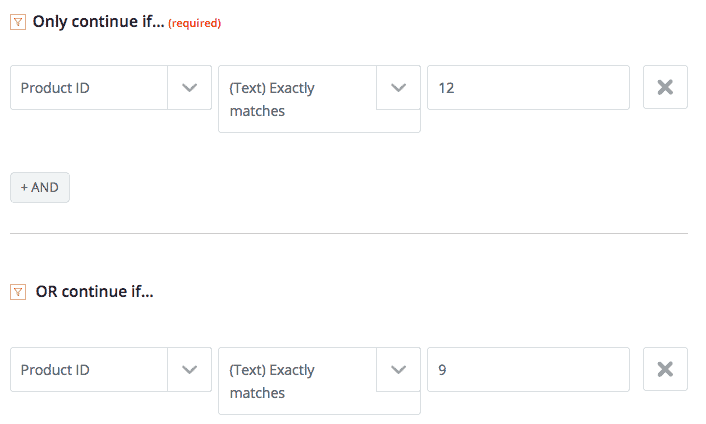The image size is (706, 424).
Task: Click the filter icon beside 'Only continue if...'
Action: click(x=17, y=22)
